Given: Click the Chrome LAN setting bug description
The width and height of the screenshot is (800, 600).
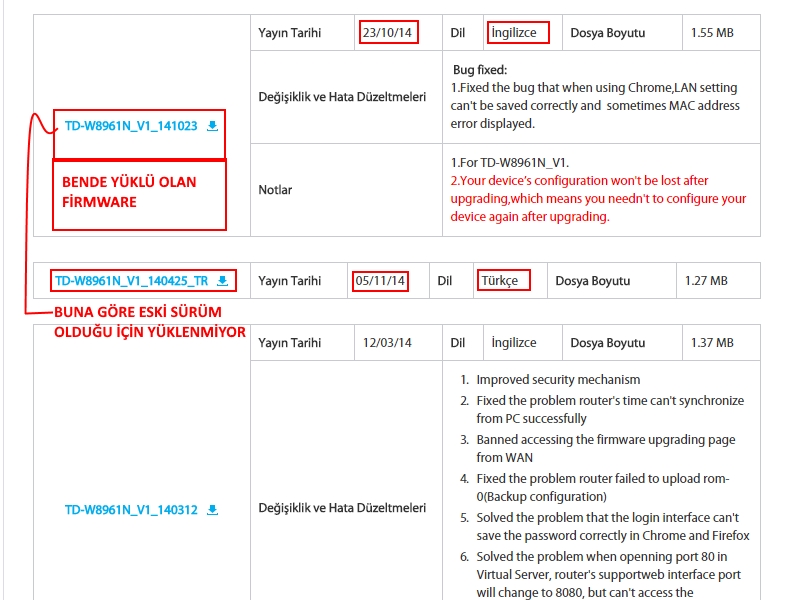Looking at the screenshot, I should (x=595, y=106).
